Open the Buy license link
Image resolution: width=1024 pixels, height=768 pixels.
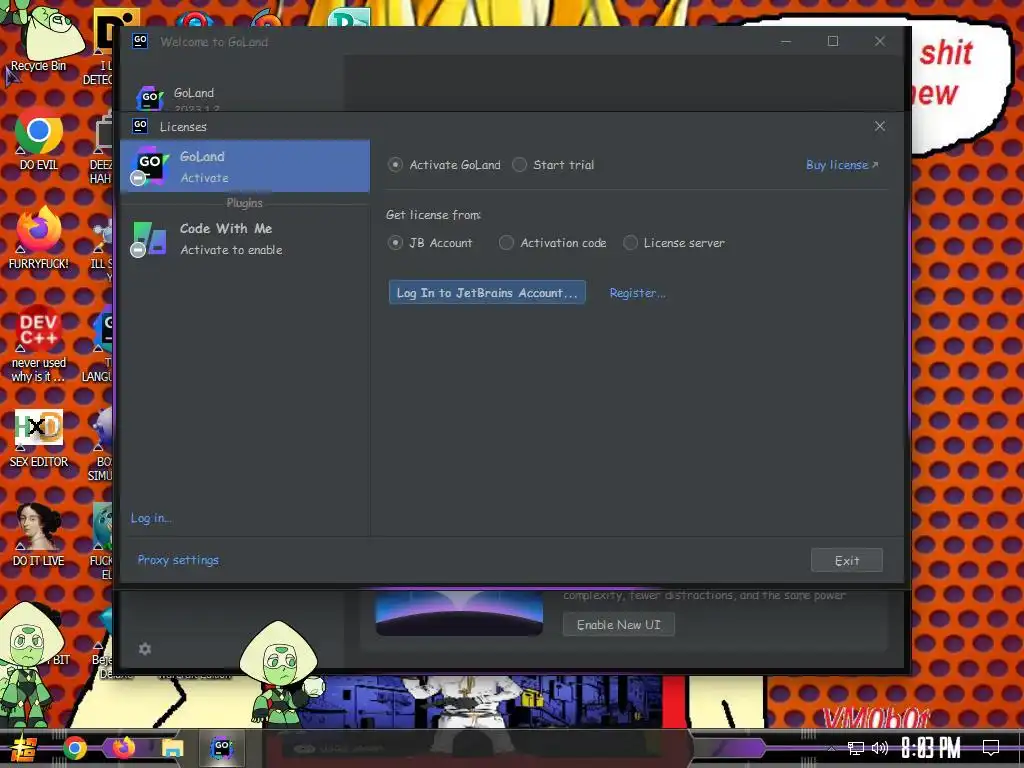pyautogui.click(x=842, y=165)
